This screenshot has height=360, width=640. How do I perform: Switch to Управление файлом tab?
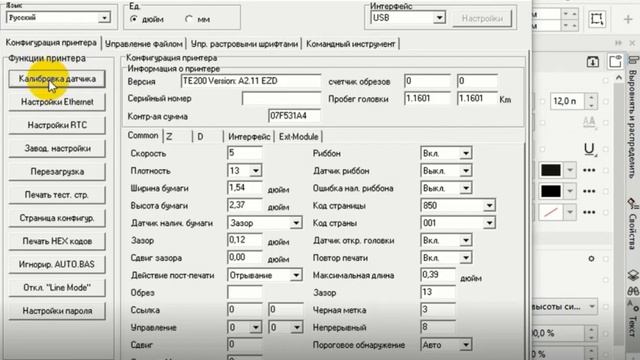point(144,44)
